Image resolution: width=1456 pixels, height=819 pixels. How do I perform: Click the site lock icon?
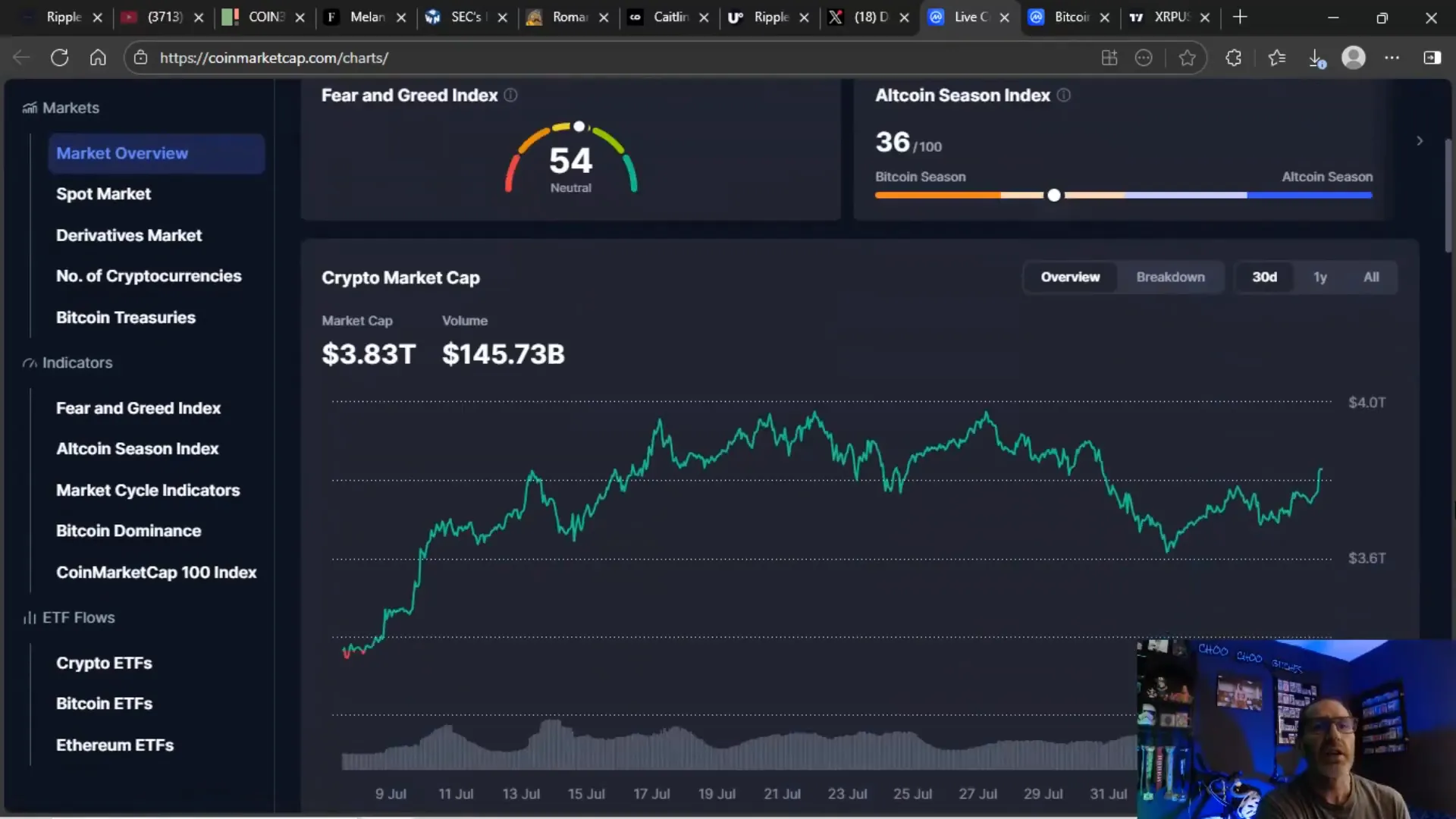point(140,58)
